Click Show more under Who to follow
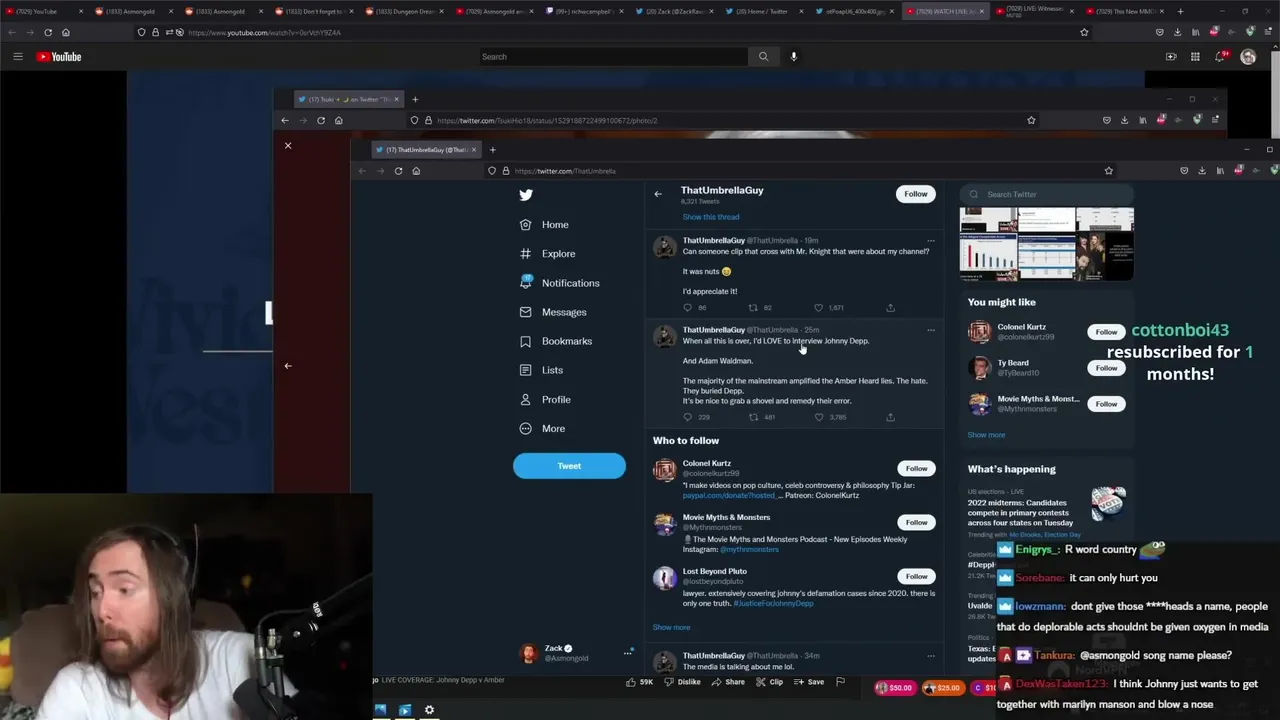 click(x=671, y=628)
